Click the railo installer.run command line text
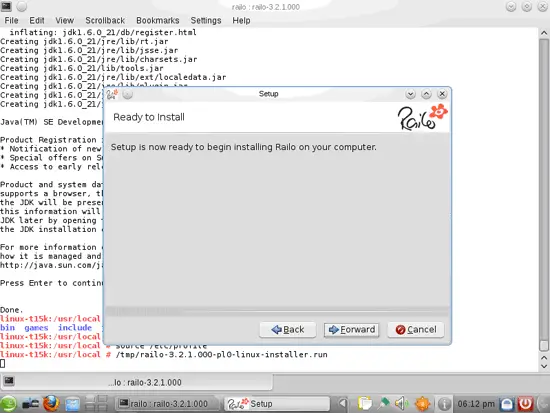This screenshot has height=413, width=550. pyautogui.click(x=221, y=354)
